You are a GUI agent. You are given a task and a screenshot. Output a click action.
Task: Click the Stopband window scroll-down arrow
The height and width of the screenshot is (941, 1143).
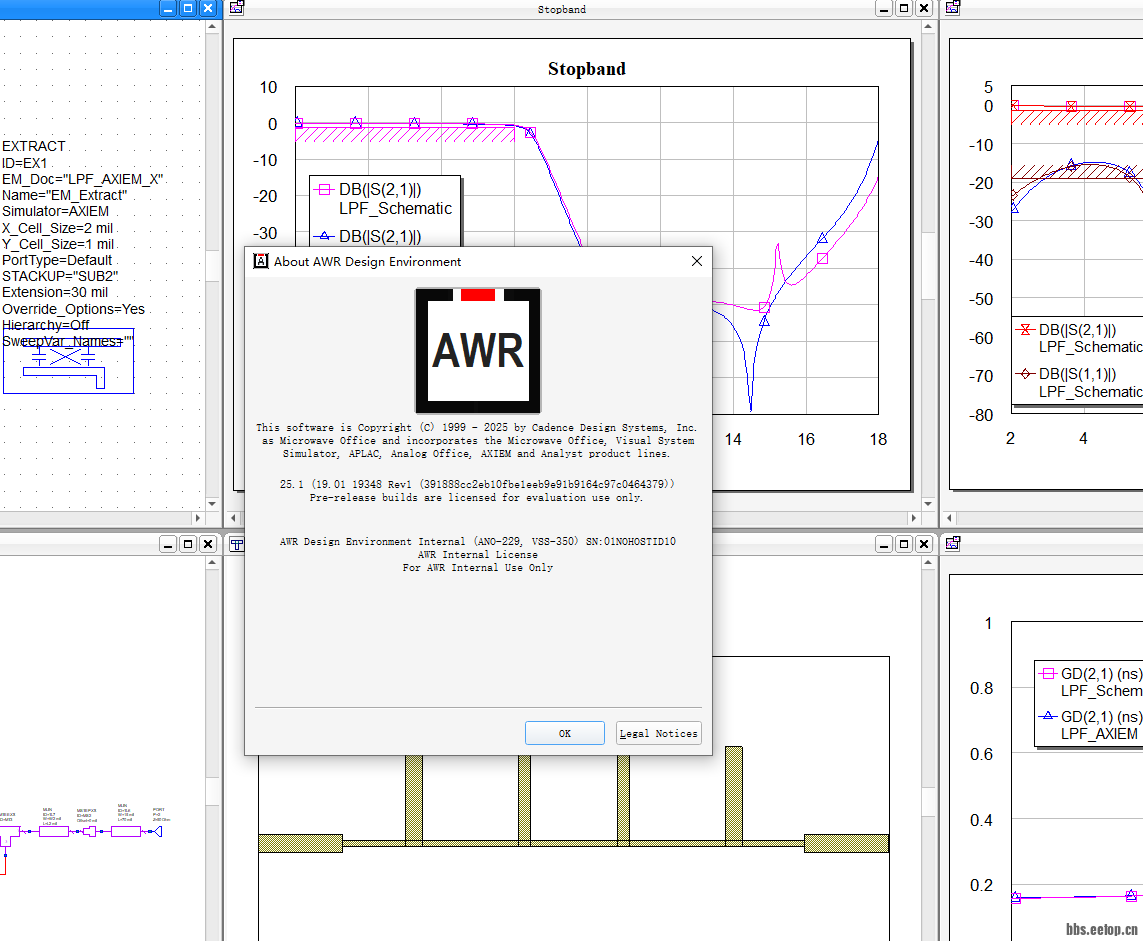(928, 503)
